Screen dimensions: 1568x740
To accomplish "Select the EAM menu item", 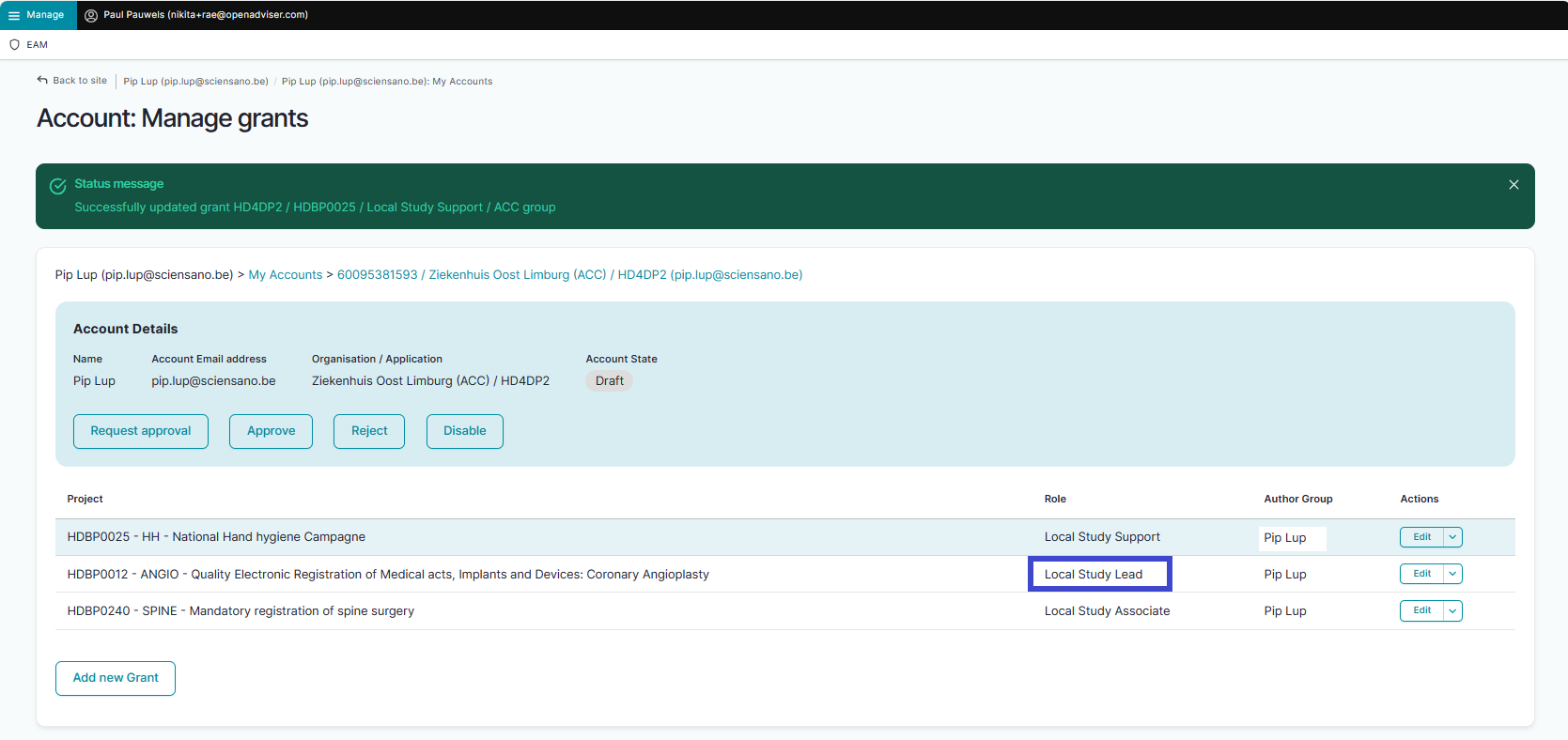I will [x=37, y=45].
